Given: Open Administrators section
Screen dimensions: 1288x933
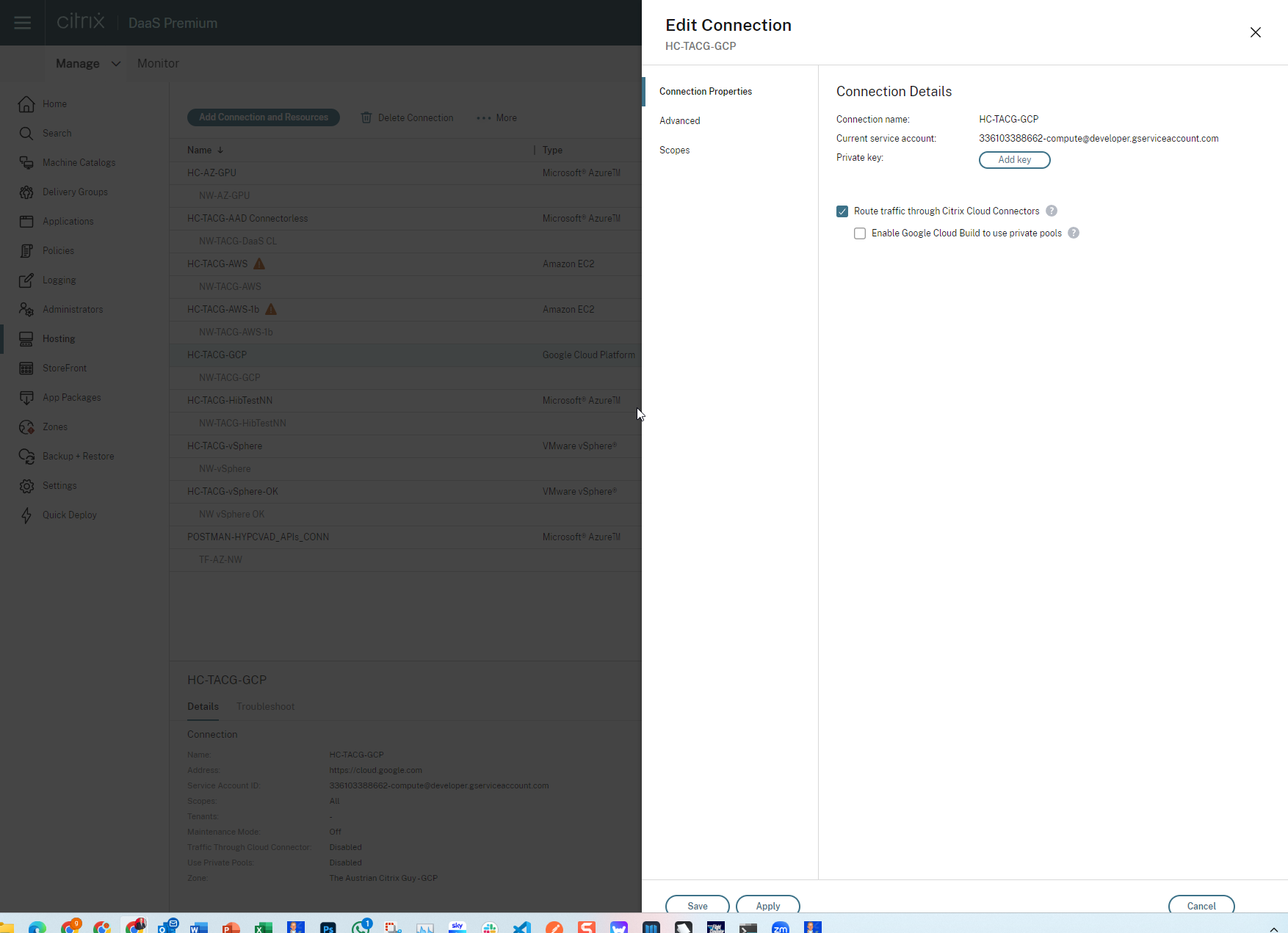Looking at the screenshot, I should 73,309.
